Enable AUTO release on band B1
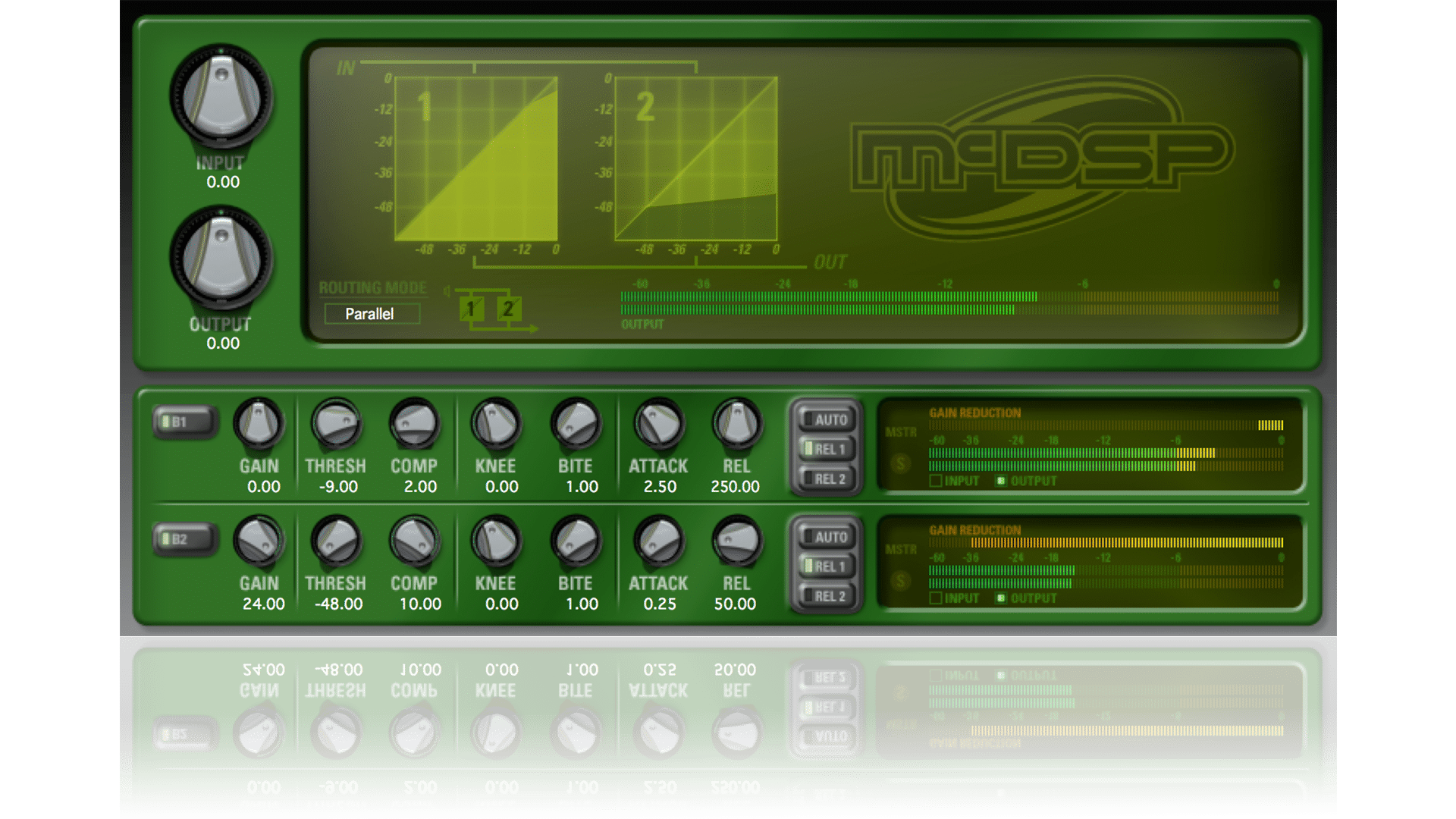 (x=826, y=419)
